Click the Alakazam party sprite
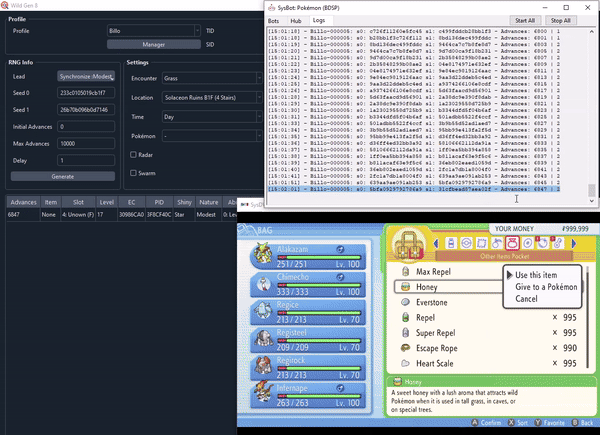Image resolution: width=600 pixels, height=435 pixels. point(263,254)
